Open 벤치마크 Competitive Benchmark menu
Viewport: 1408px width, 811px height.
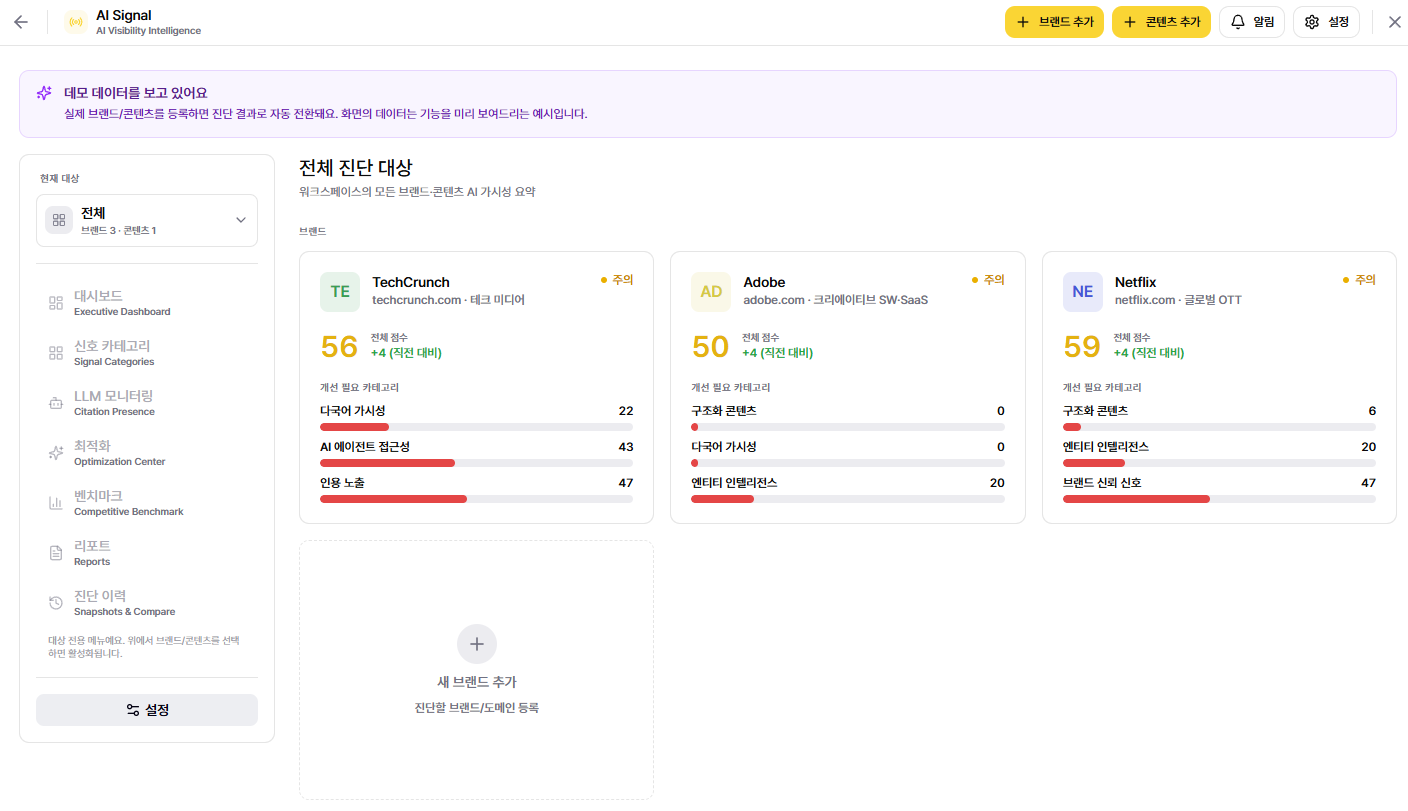pyautogui.click(x=147, y=503)
